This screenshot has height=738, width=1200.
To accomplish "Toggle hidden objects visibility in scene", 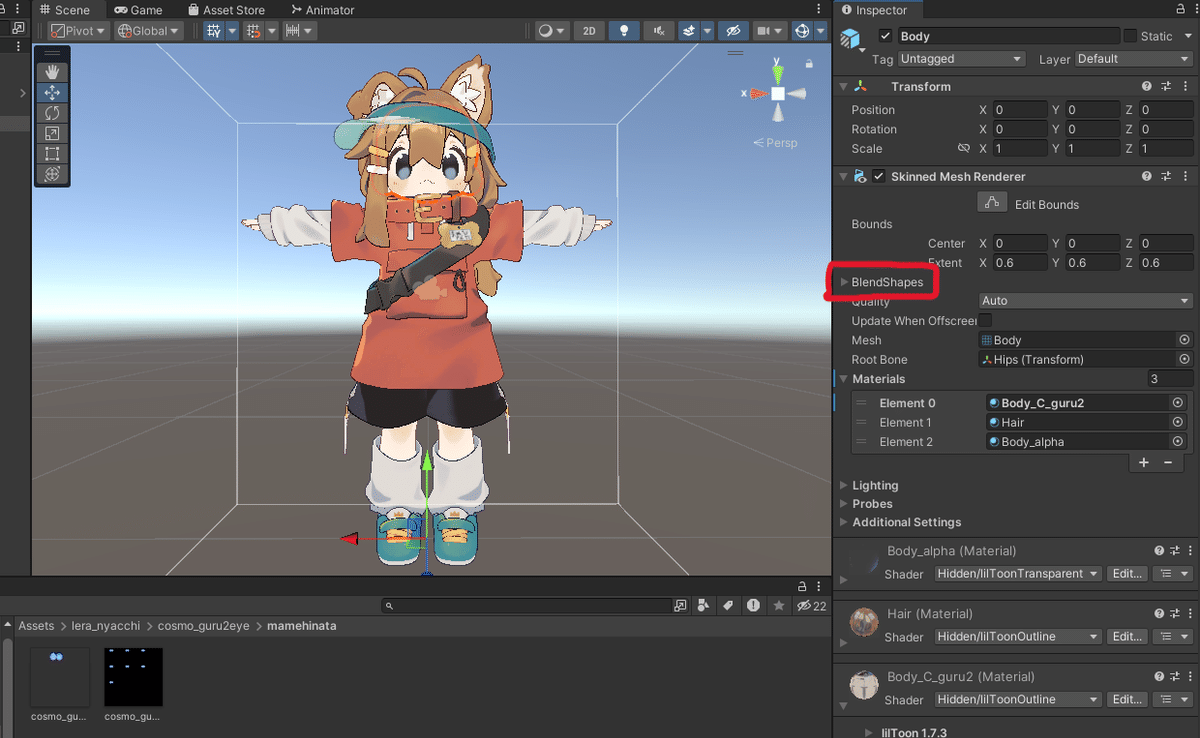I will coord(734,31).
